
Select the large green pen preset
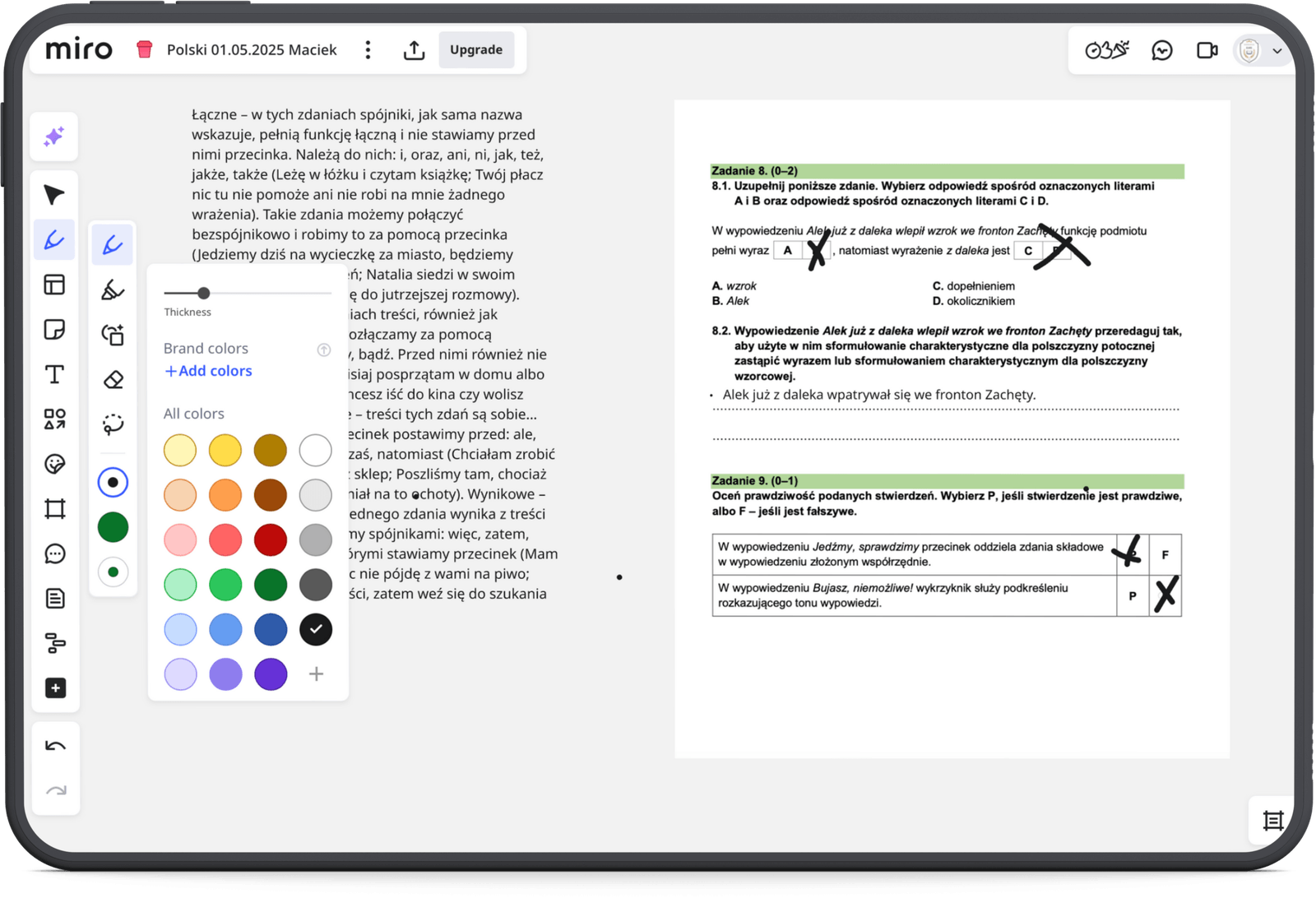tap(113, 527)
